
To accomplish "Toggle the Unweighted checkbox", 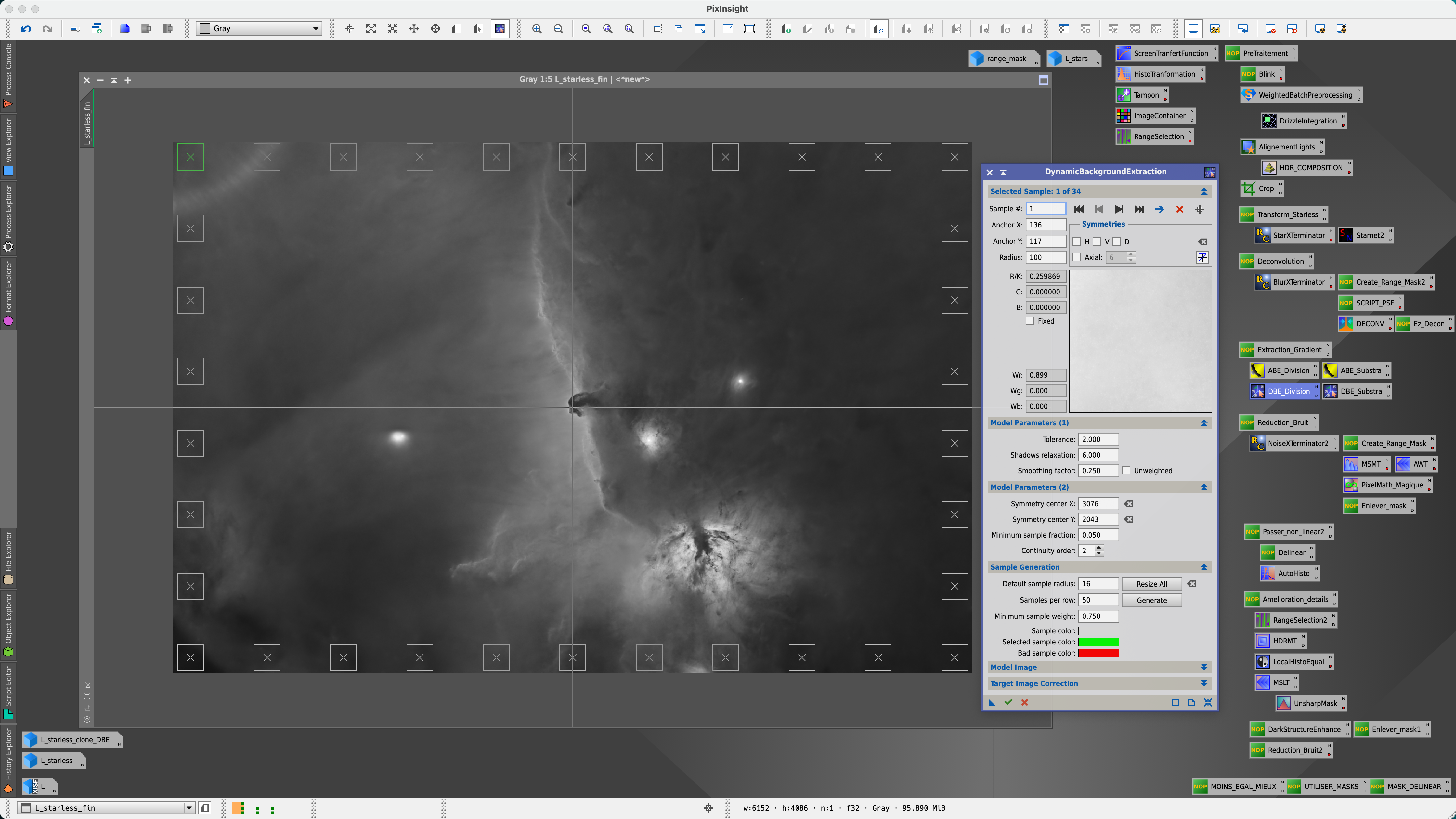I will (x=1126, y=470).
